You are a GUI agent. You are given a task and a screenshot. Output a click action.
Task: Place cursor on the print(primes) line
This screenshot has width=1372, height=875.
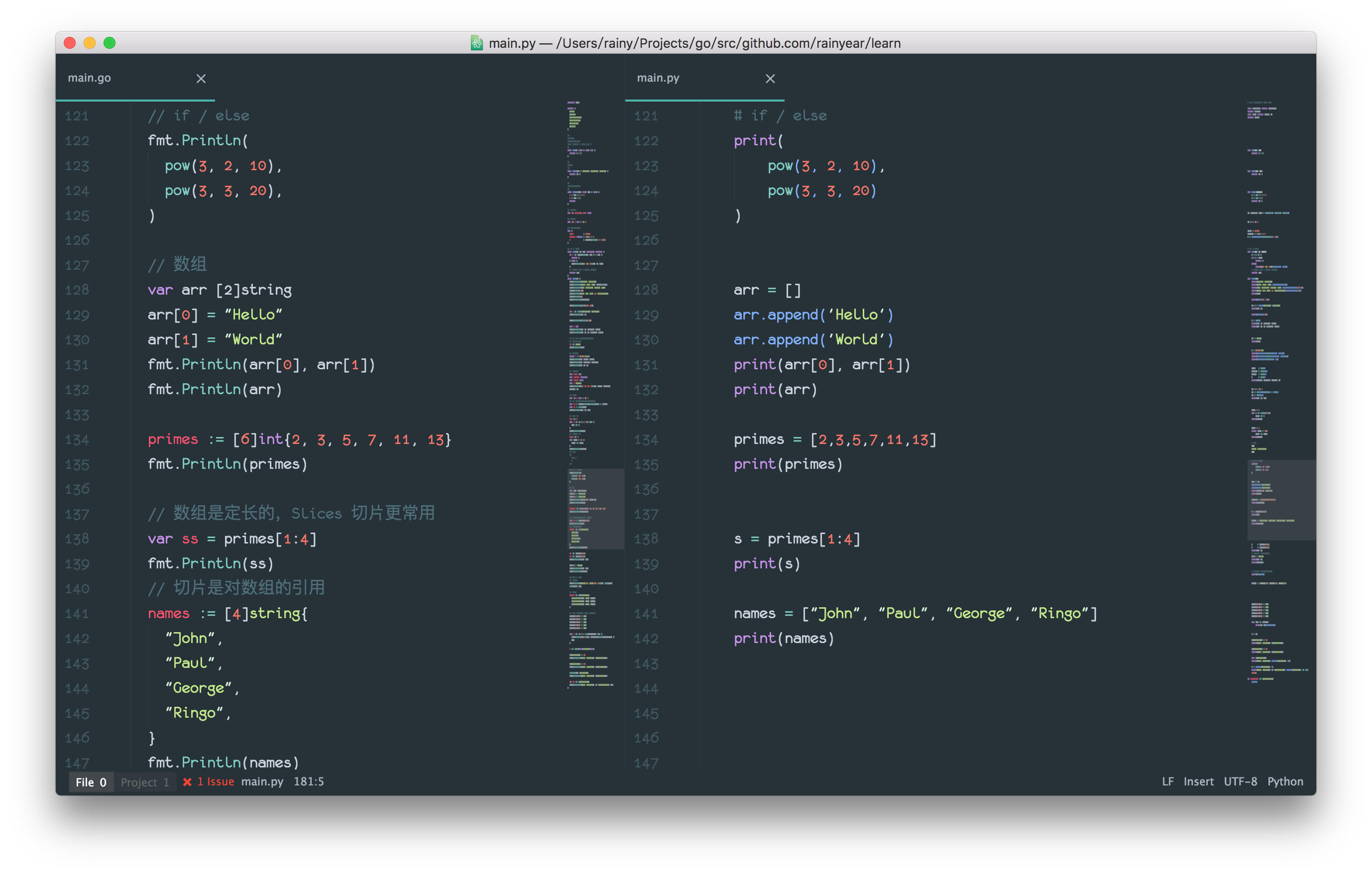coord(788,464)
